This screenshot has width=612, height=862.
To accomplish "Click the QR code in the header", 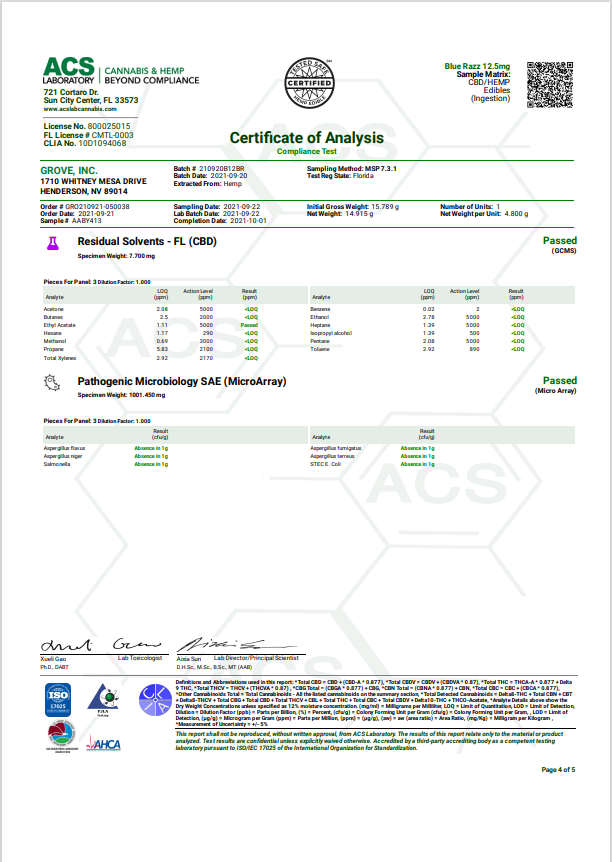I will point(550,84).
